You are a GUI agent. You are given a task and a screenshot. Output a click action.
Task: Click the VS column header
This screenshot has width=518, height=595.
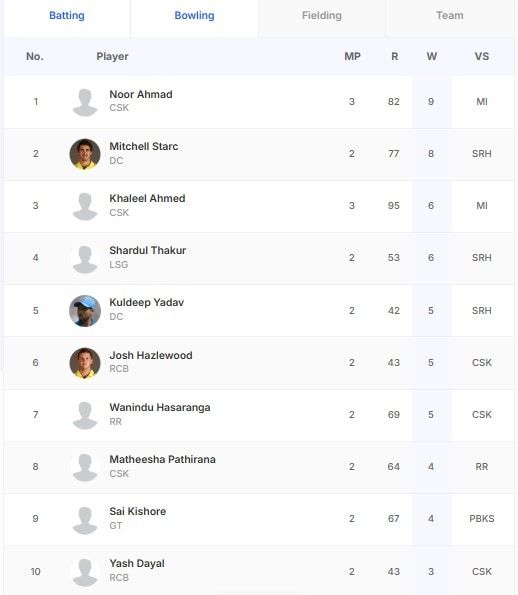pyautogui.click(x=482, y=57)
